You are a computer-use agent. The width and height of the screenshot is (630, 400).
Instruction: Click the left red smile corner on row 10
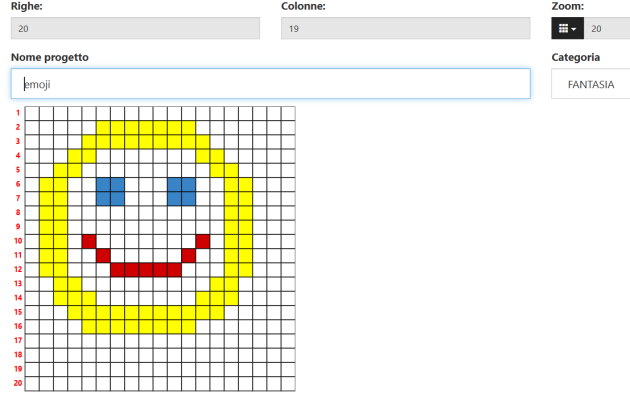tap(89, 241)
